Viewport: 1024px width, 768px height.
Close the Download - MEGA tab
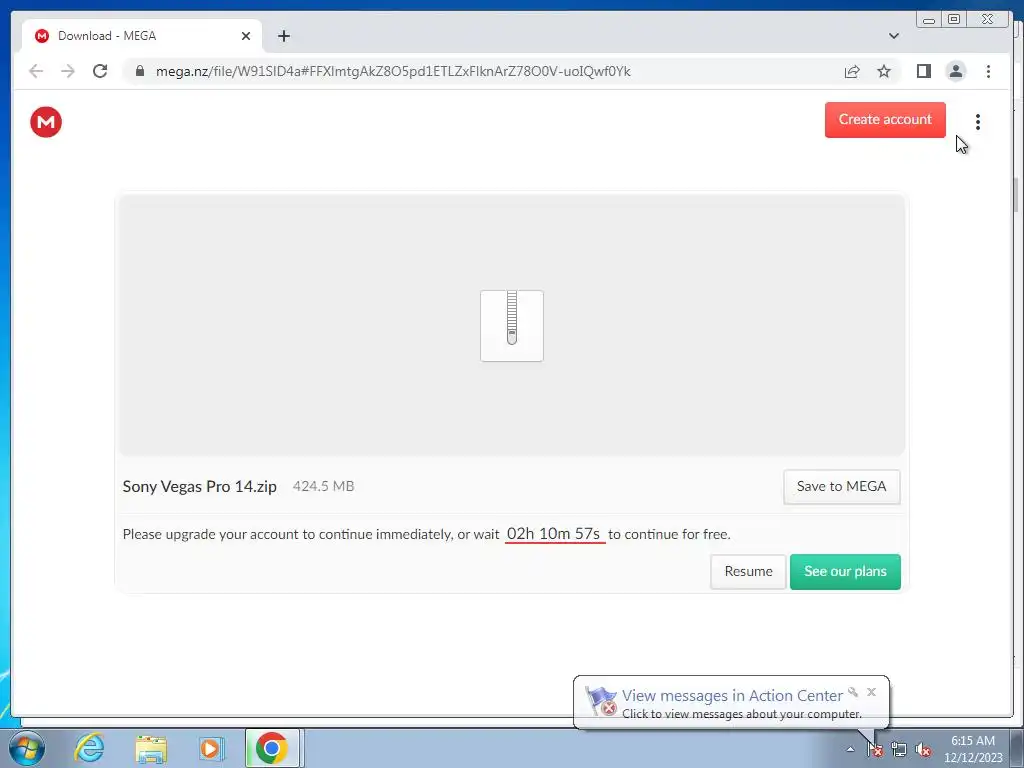[x=246, y=36]
